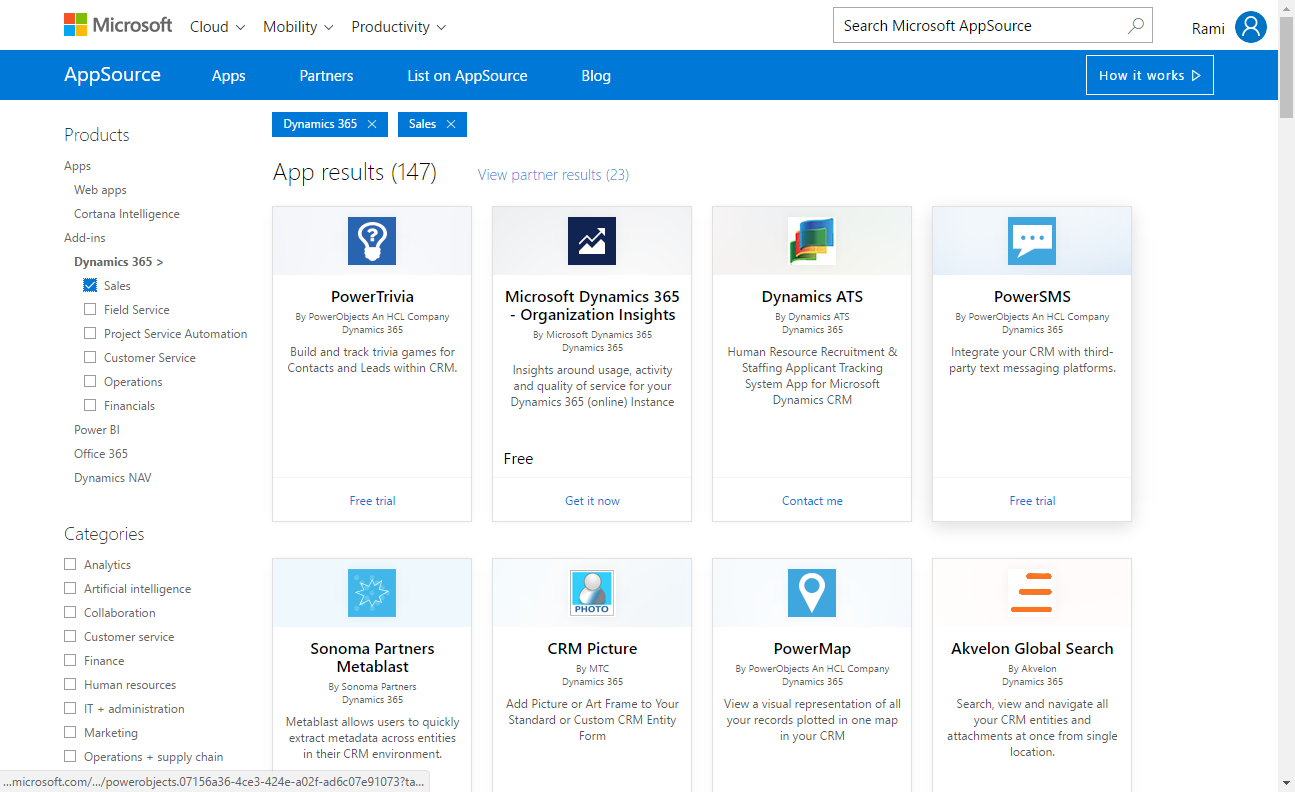Go to AppSource home

(x=112, y=75)
